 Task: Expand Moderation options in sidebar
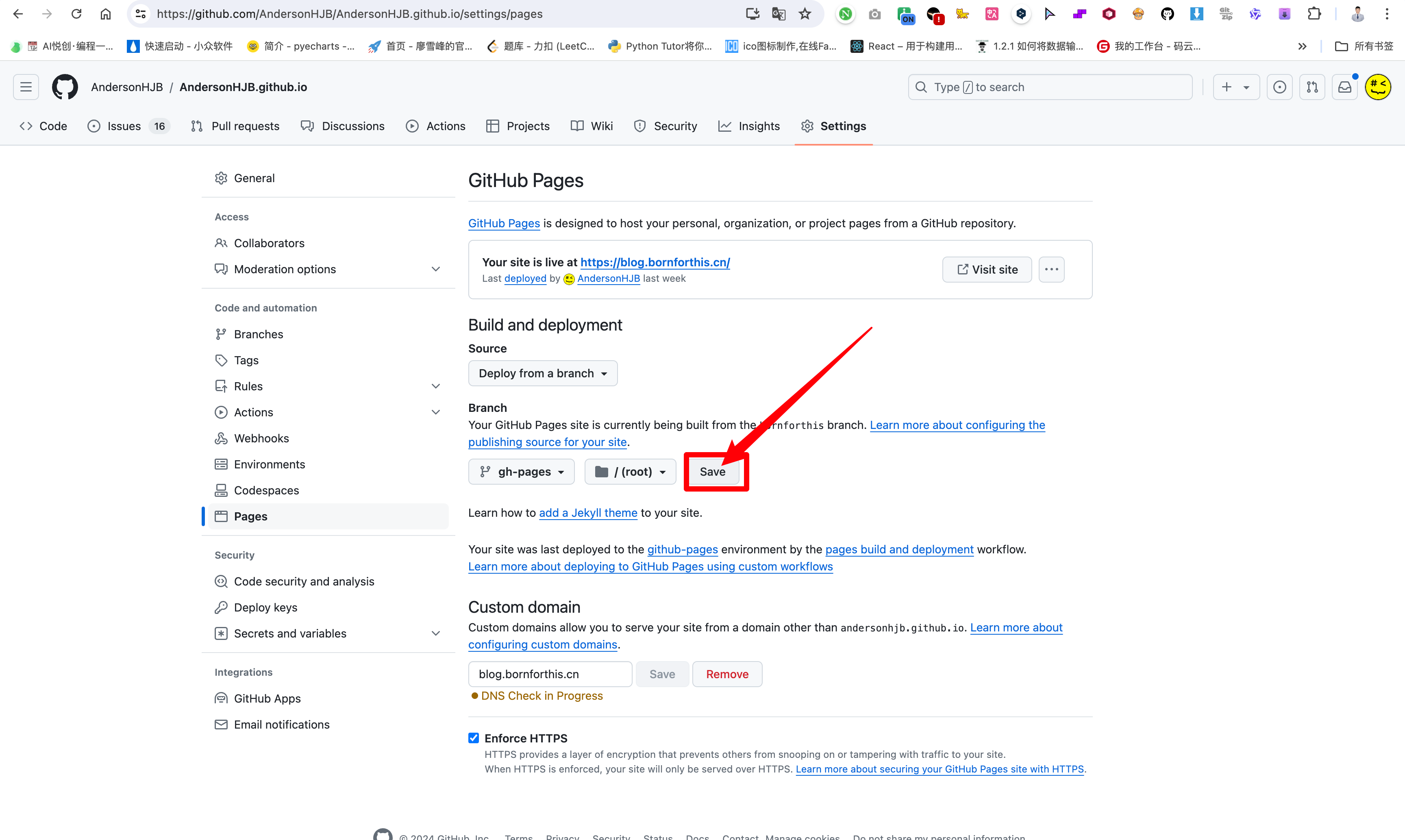[436, 270]
